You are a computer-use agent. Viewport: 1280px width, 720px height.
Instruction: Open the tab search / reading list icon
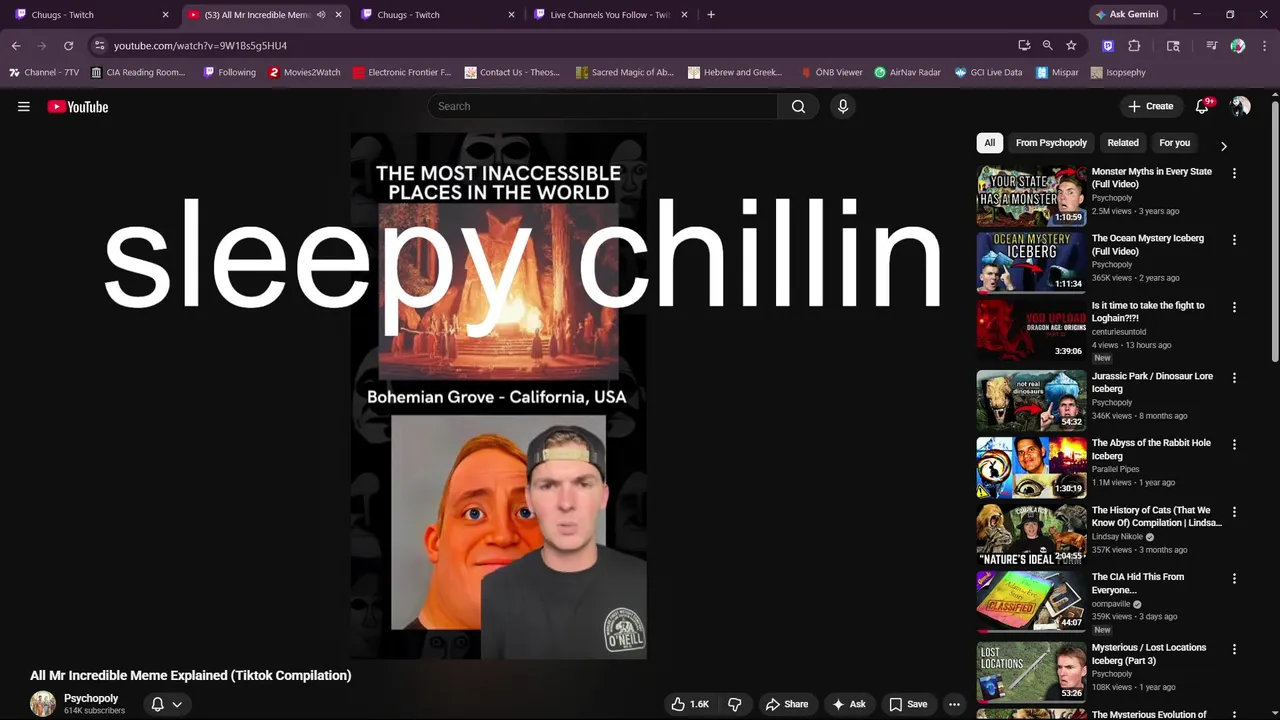coord(1173,45)
